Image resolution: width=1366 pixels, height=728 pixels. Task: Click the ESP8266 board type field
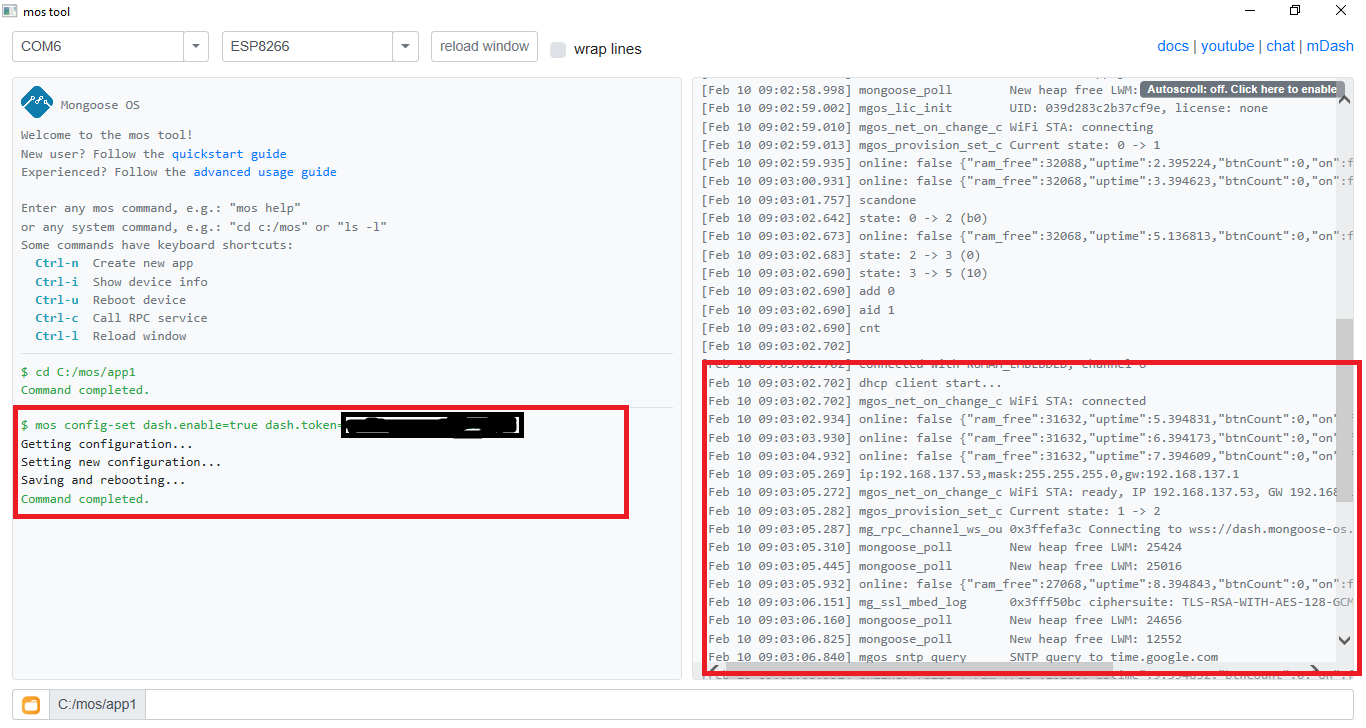pyautogui.click(x=307, y=46)
